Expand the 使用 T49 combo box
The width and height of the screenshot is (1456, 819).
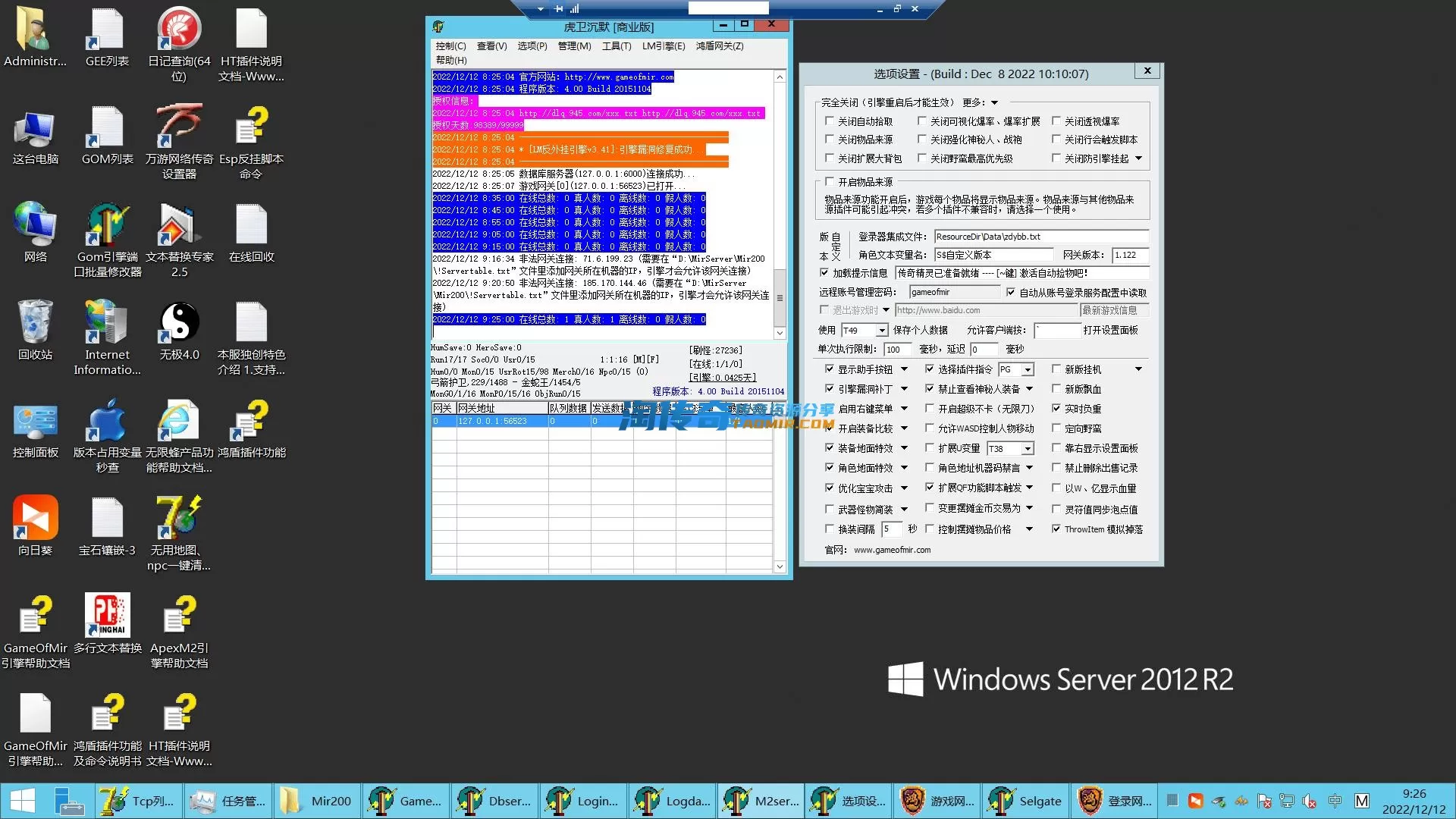pos(882,331)
